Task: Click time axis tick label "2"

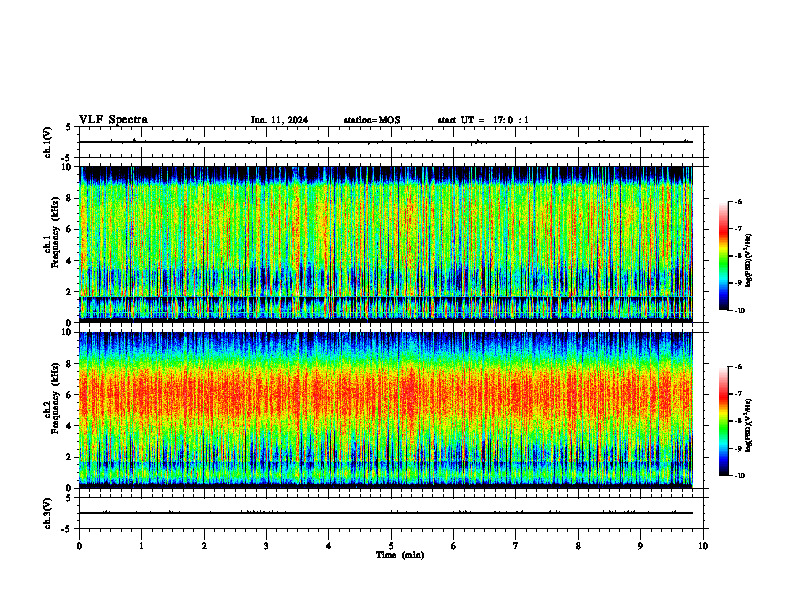Action: [x=204, y=546]
